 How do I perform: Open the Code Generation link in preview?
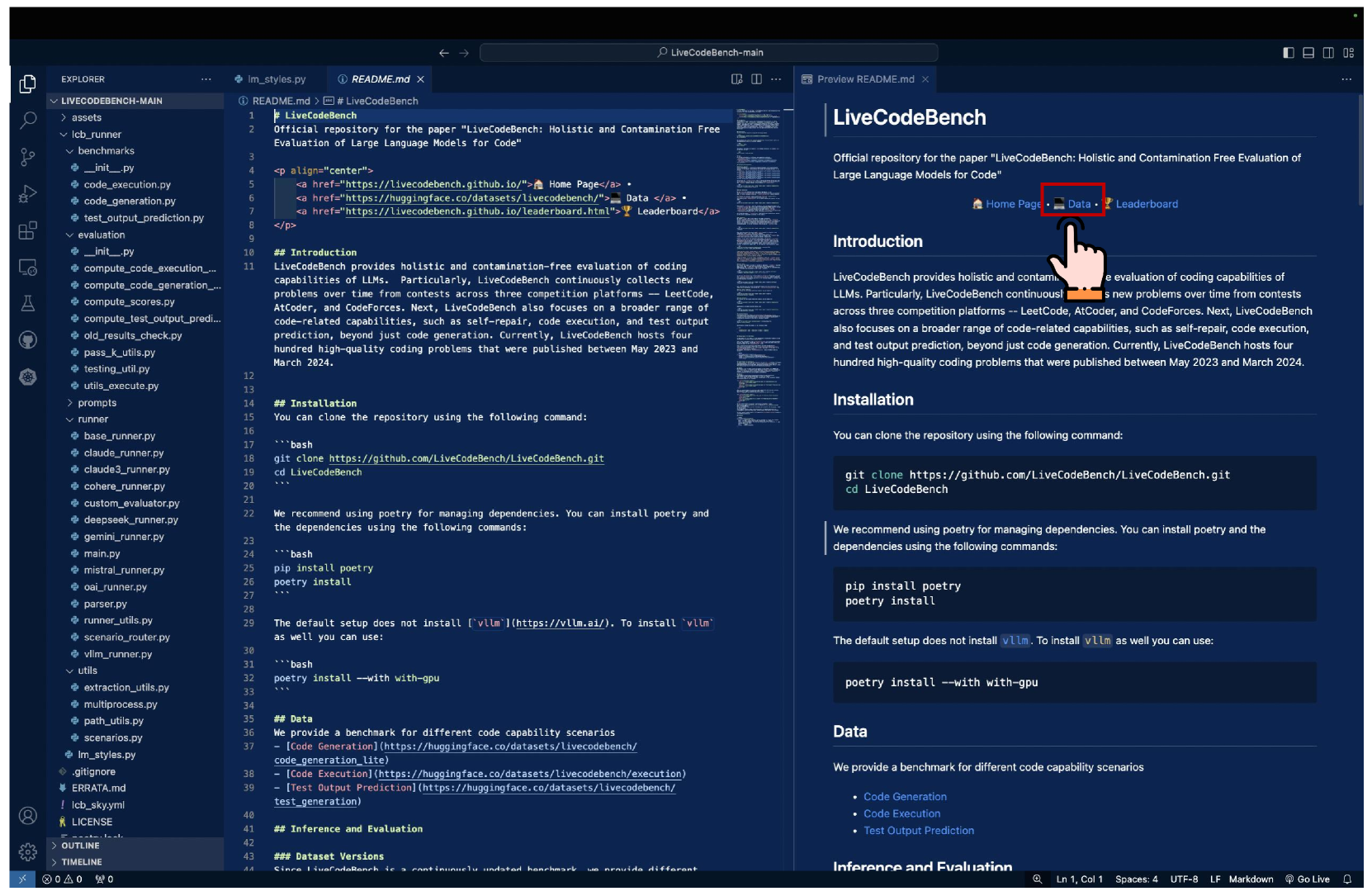(905, 797)
